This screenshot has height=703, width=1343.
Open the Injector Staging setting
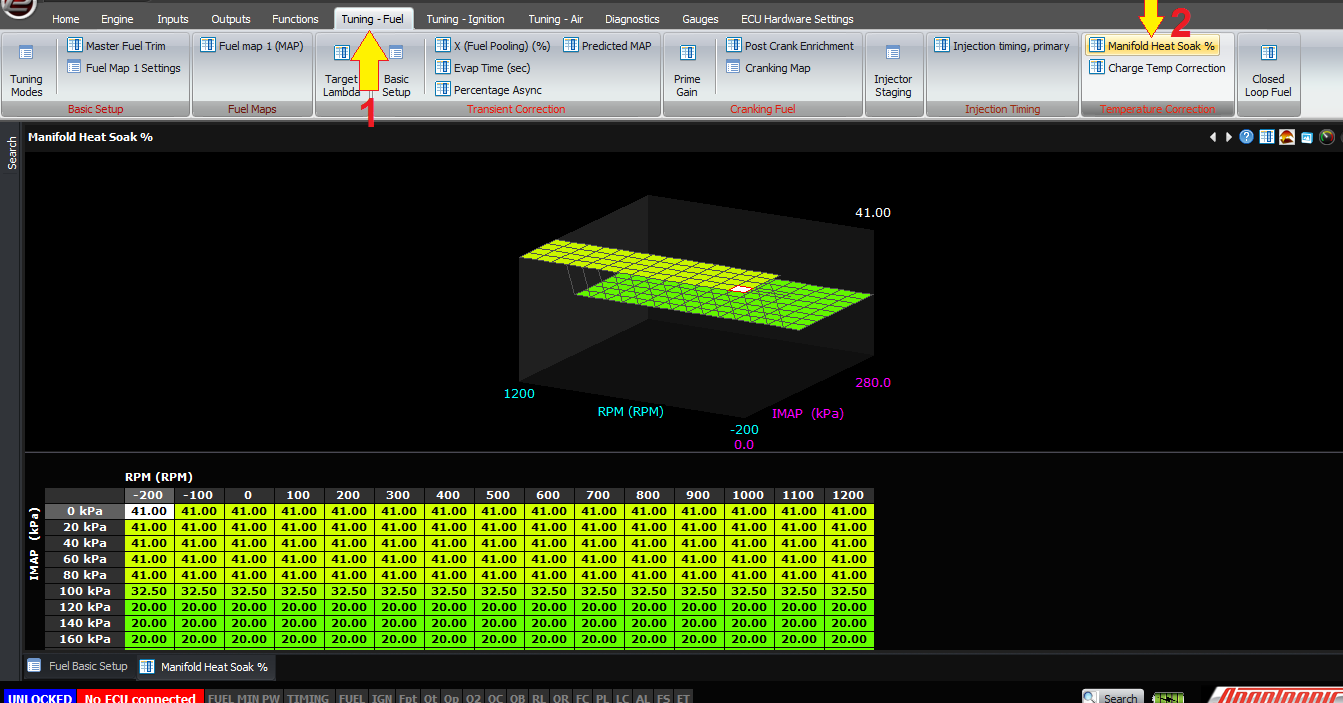click(893, 69)
